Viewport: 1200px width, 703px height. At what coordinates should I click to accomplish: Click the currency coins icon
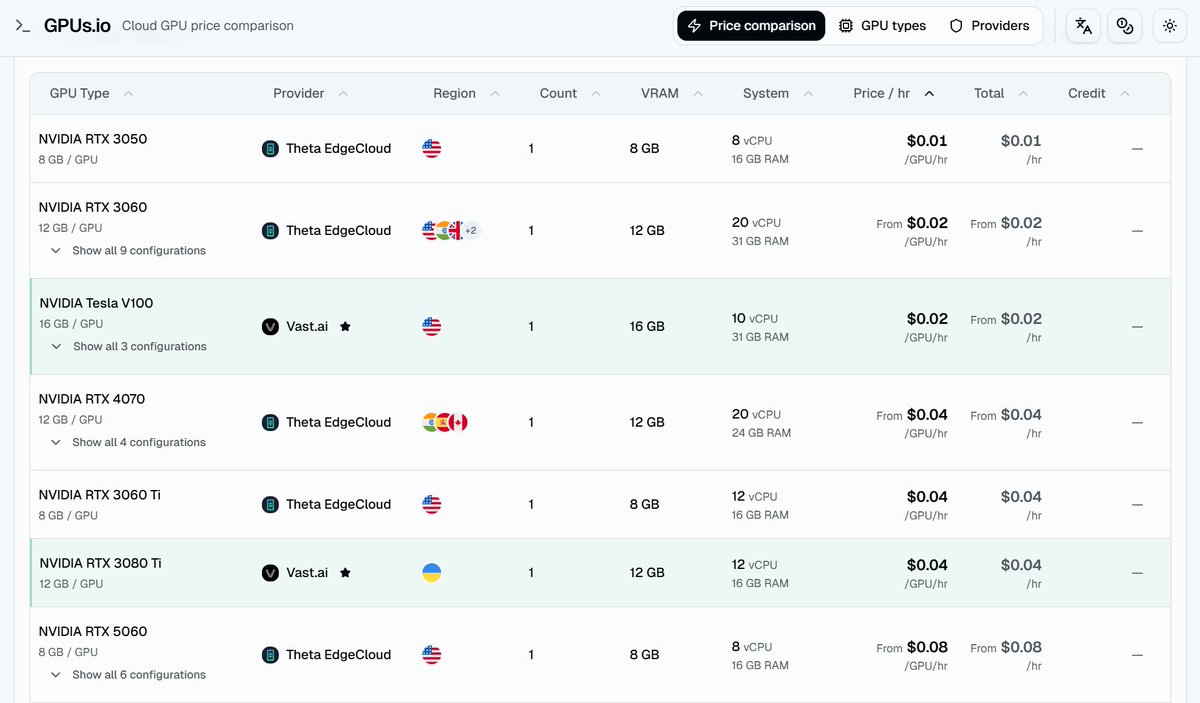click(x=1125, y=26)
